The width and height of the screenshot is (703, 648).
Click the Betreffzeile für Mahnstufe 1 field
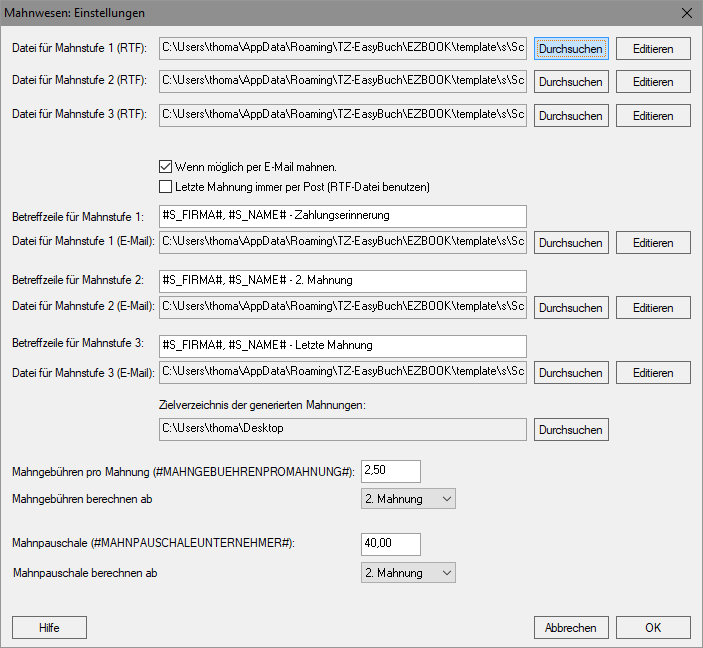[343, 216]
